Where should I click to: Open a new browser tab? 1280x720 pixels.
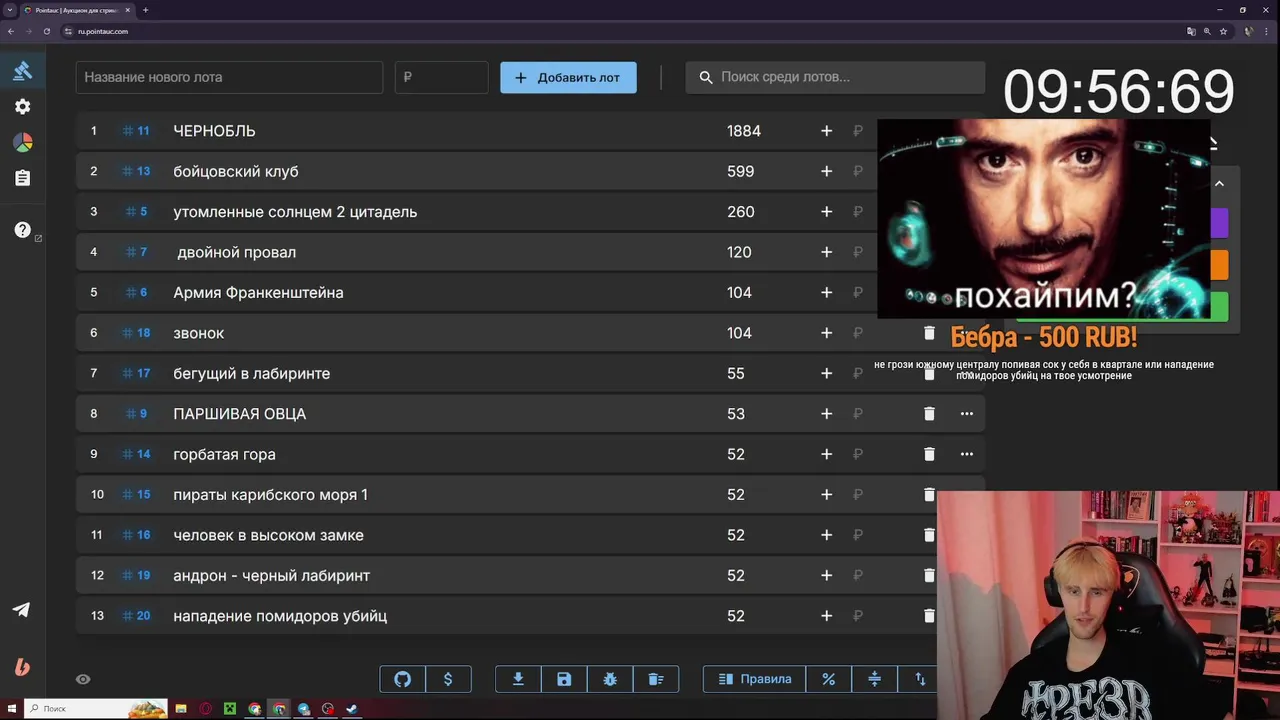click(x=145, y=10)
